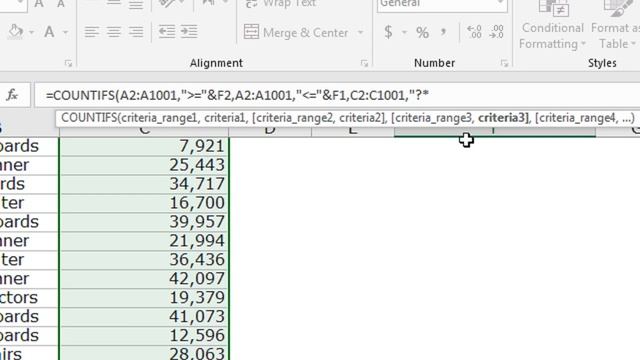Click the Increase Indent icon
640x360 pixels.
click(x=189, y=32)
